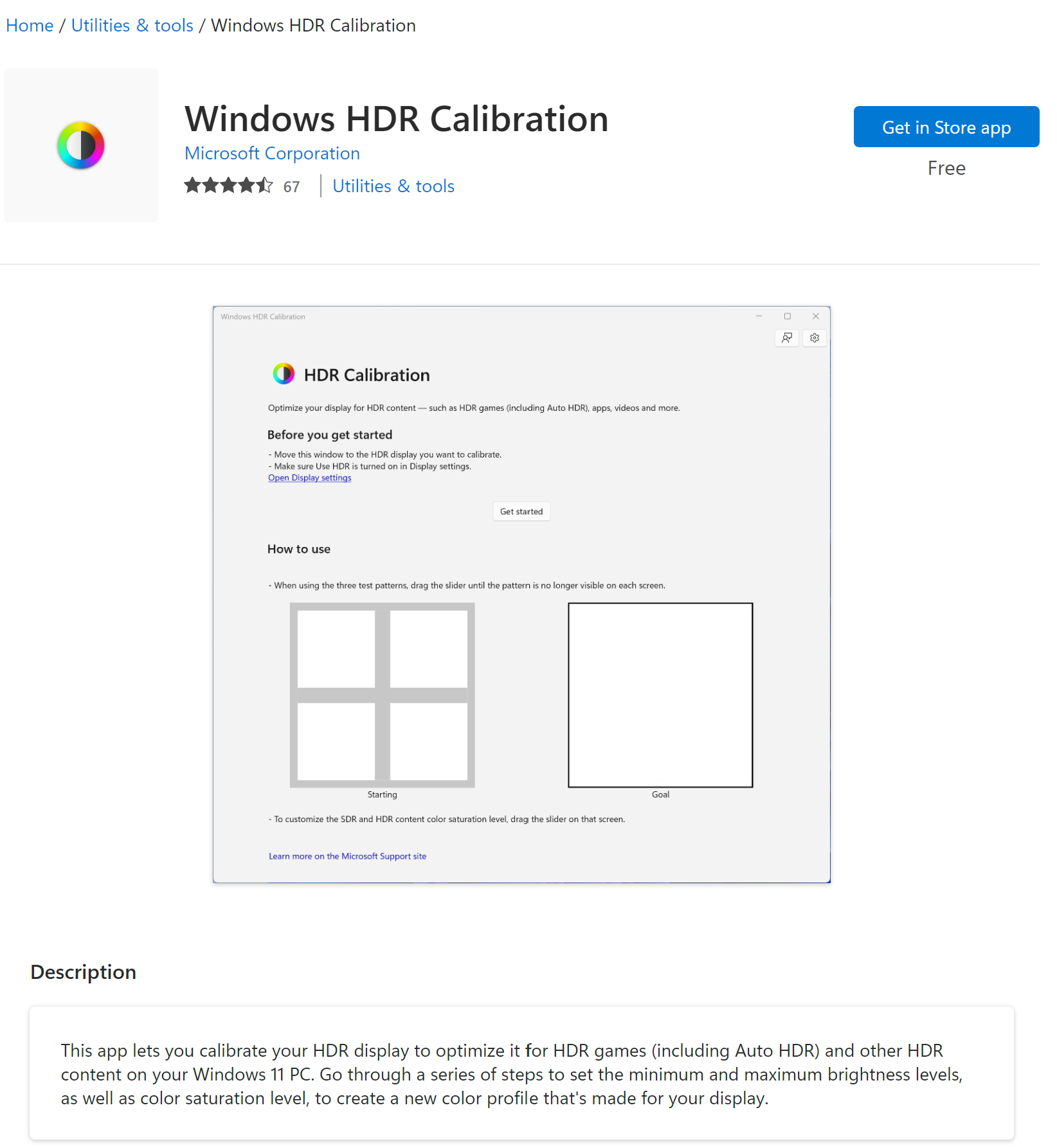Viewport: 1057px width, 1148px height.
Task: Go to Utilities & tools breadcrumb
Action: click(132, 26)
